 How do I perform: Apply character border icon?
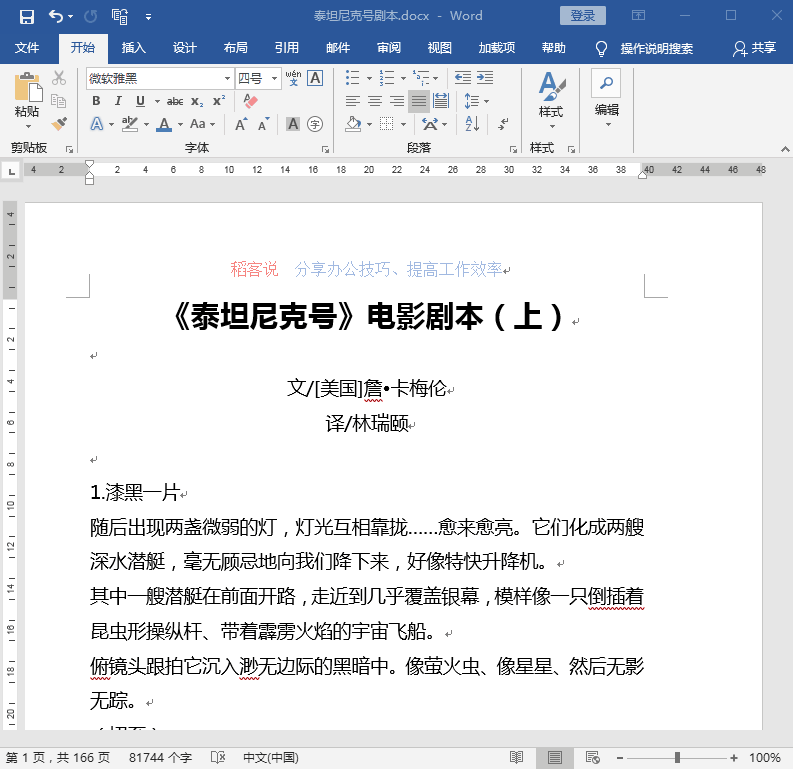click(x=315, y=78)
